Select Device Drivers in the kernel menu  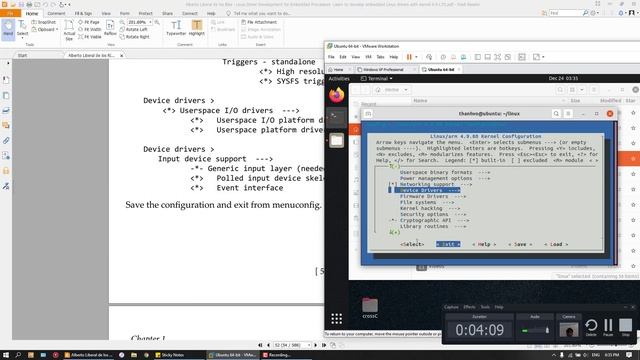[425, 190]
